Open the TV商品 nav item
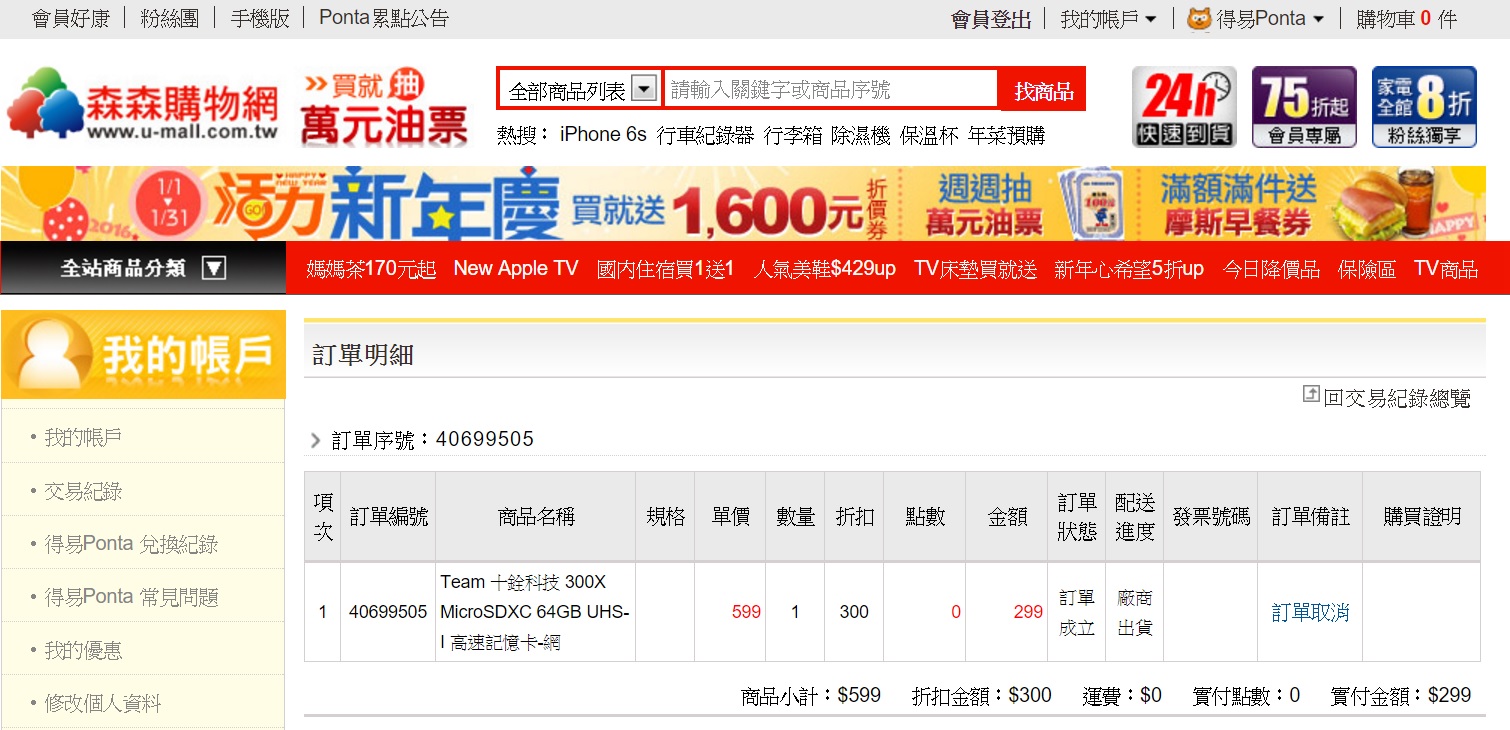1510x730 pixels. pyautogui.click(x=1446, y=269)
